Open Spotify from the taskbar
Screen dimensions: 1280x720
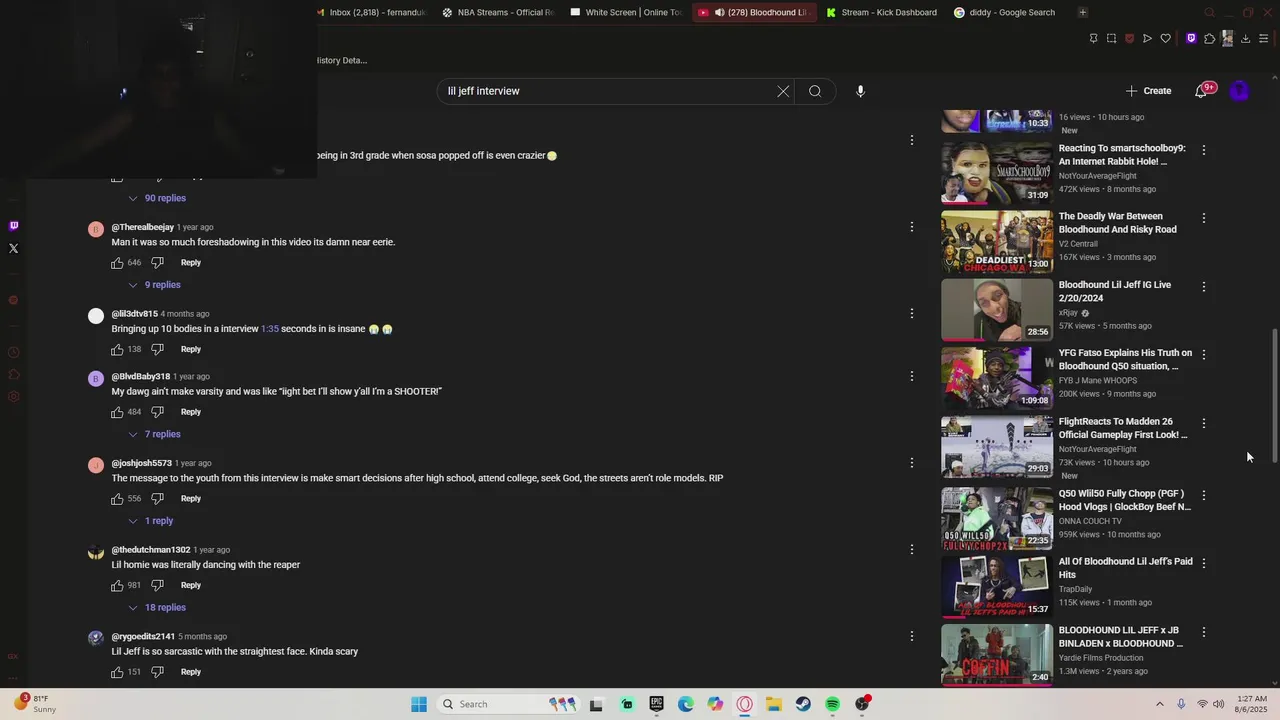point(832,704)
